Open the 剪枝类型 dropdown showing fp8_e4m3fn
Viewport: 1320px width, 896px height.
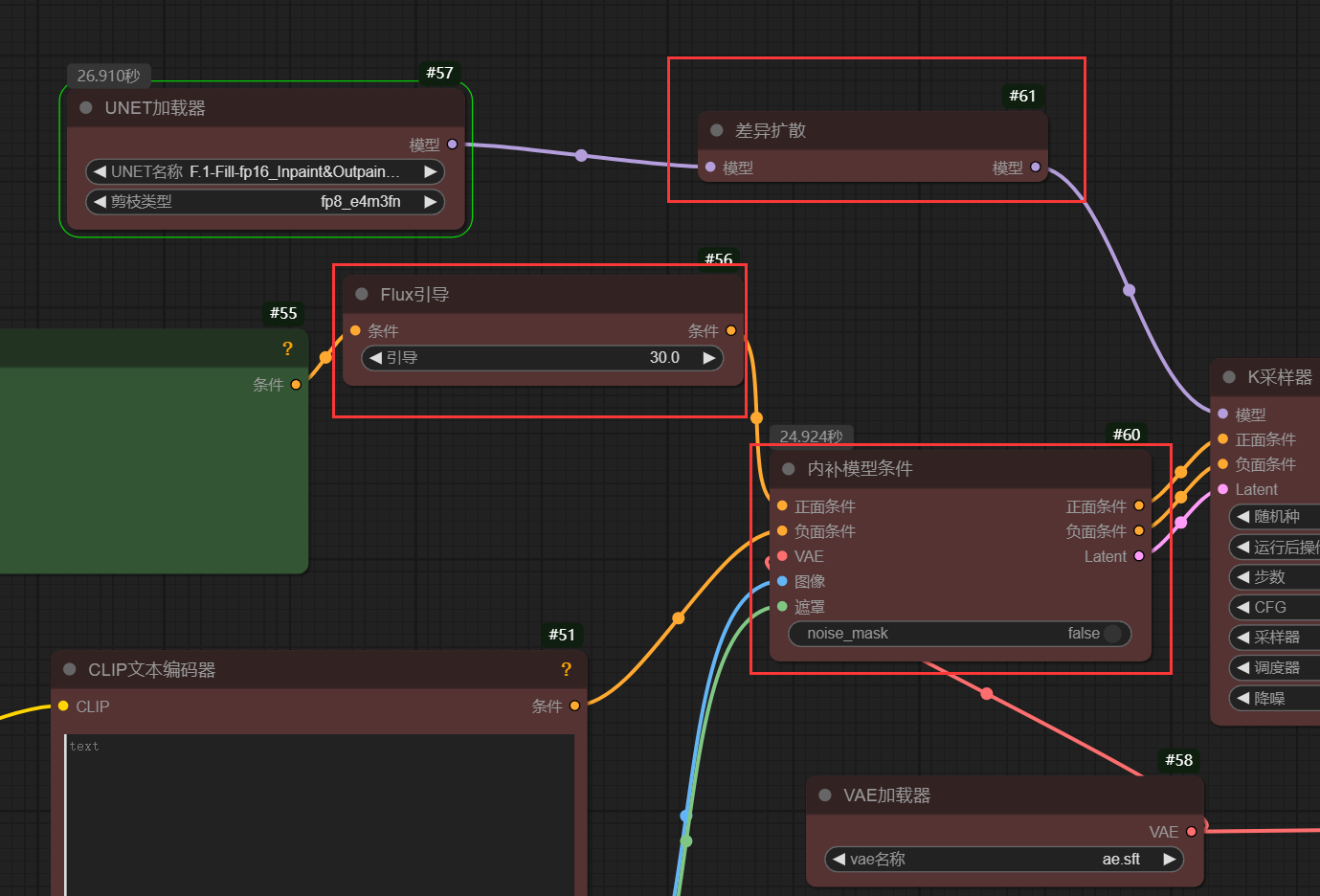pos(265,202)
